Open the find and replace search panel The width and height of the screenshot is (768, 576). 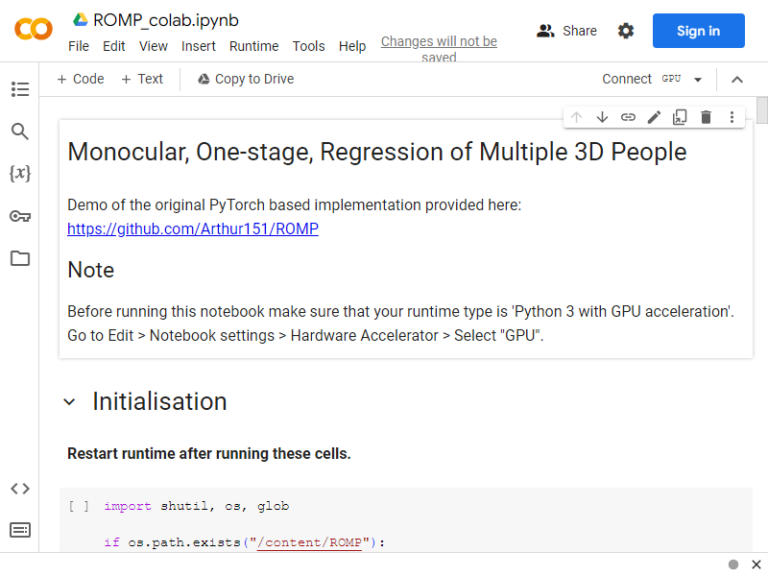[x=20, y=131]
